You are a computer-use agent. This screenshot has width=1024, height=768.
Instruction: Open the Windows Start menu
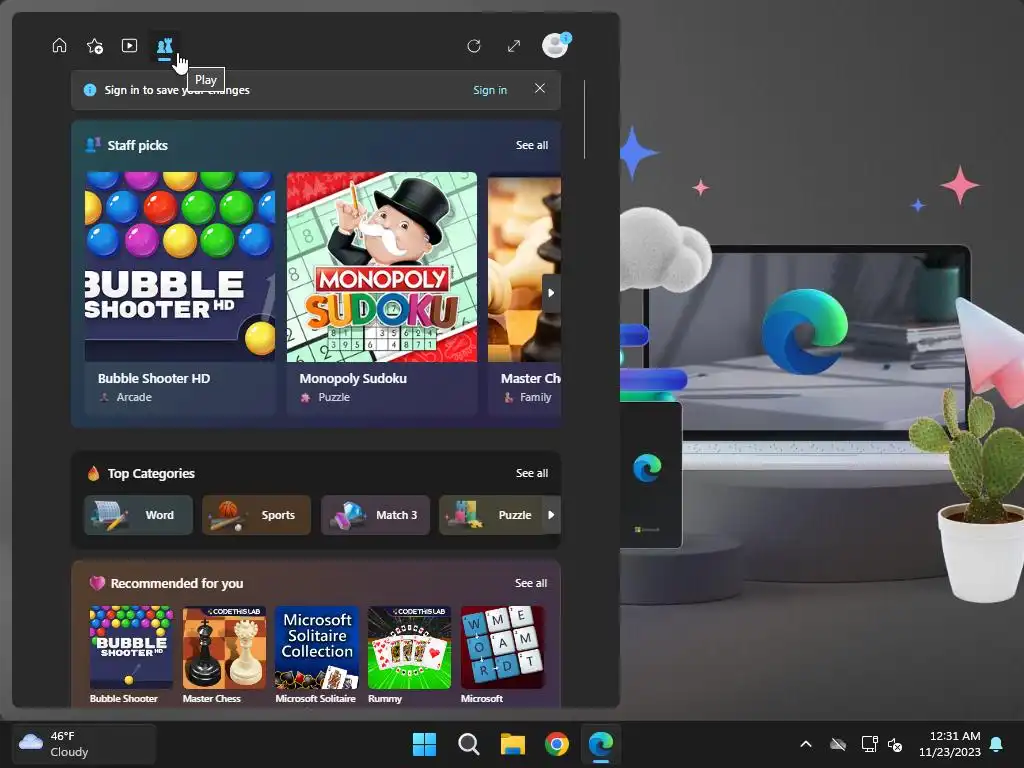coord(424,744)
